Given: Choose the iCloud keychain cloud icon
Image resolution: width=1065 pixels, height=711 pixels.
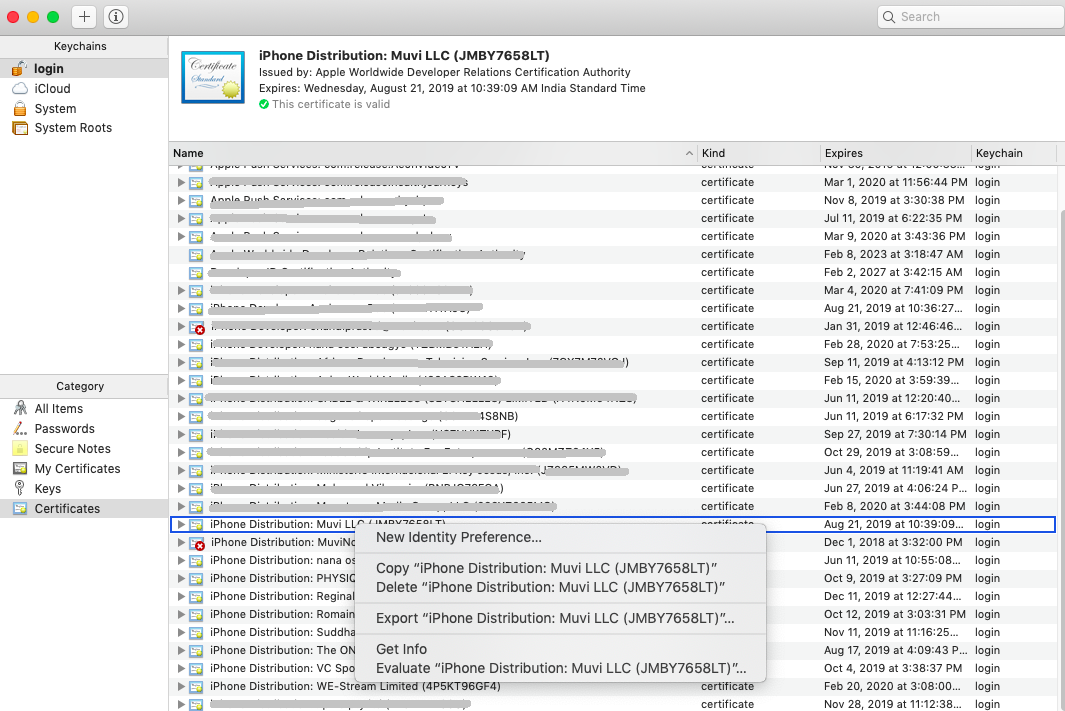Looking at the screenshot, I should [x=20, y=88].
